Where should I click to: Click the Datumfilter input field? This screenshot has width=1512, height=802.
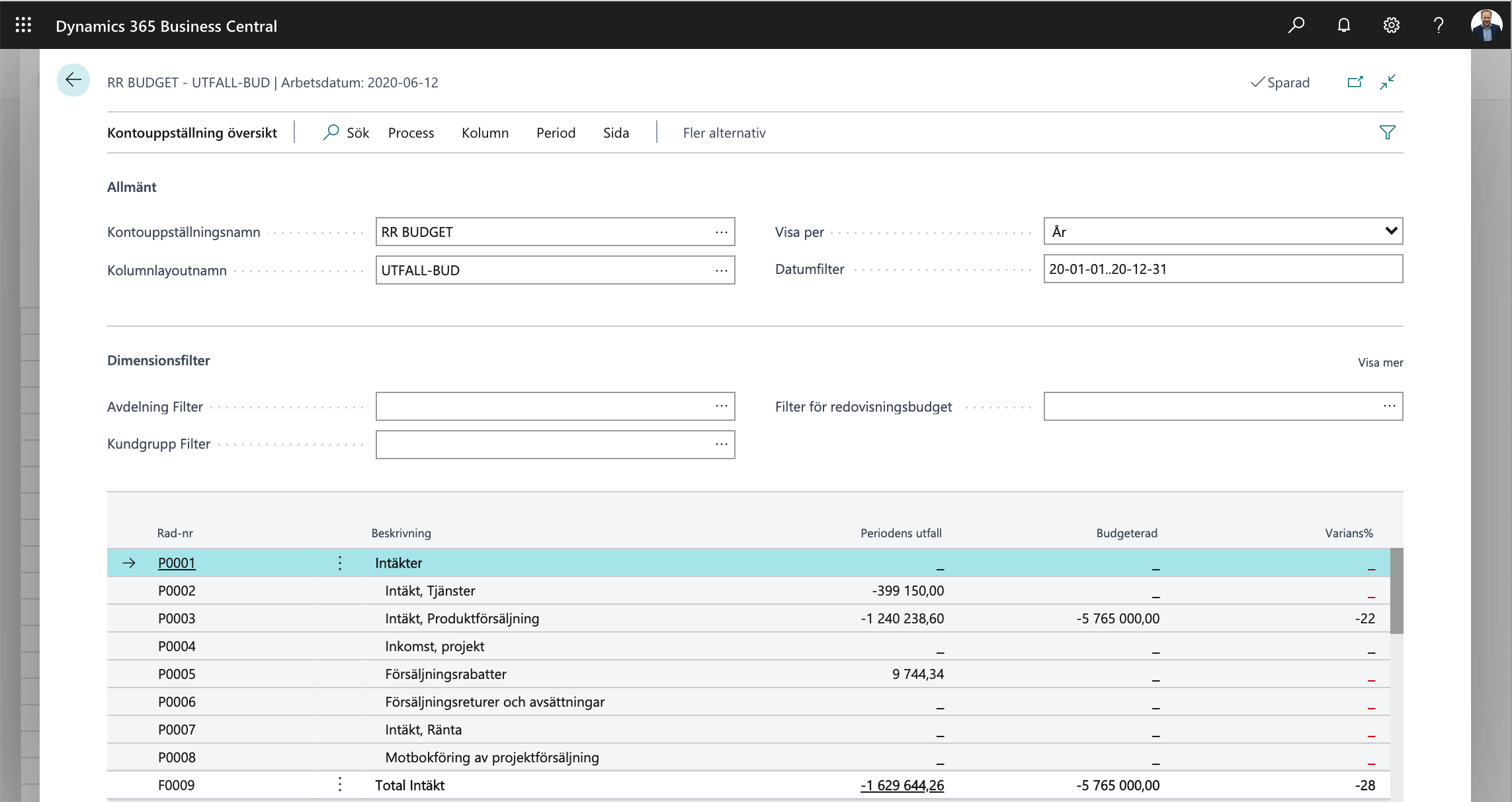pyautogui.click(x=1223, y=269)
